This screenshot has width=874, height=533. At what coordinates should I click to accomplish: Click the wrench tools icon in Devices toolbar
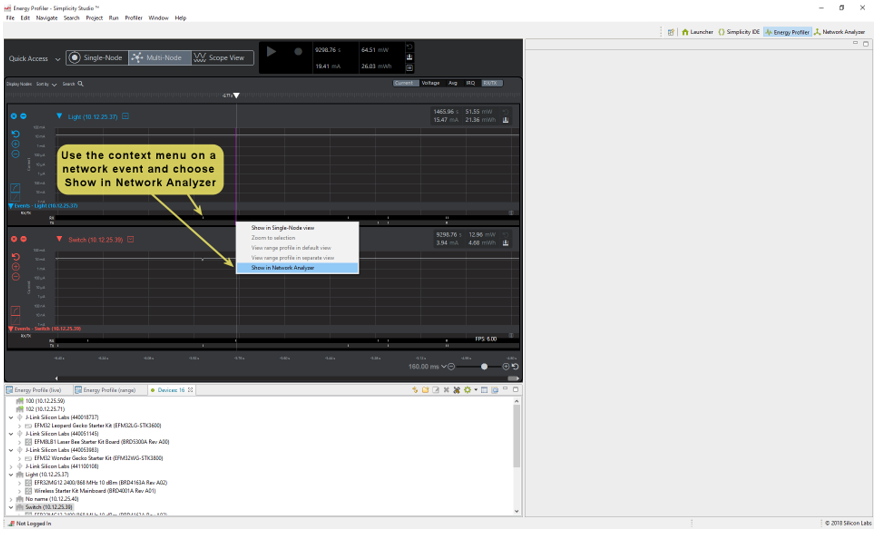pos(457,390)
